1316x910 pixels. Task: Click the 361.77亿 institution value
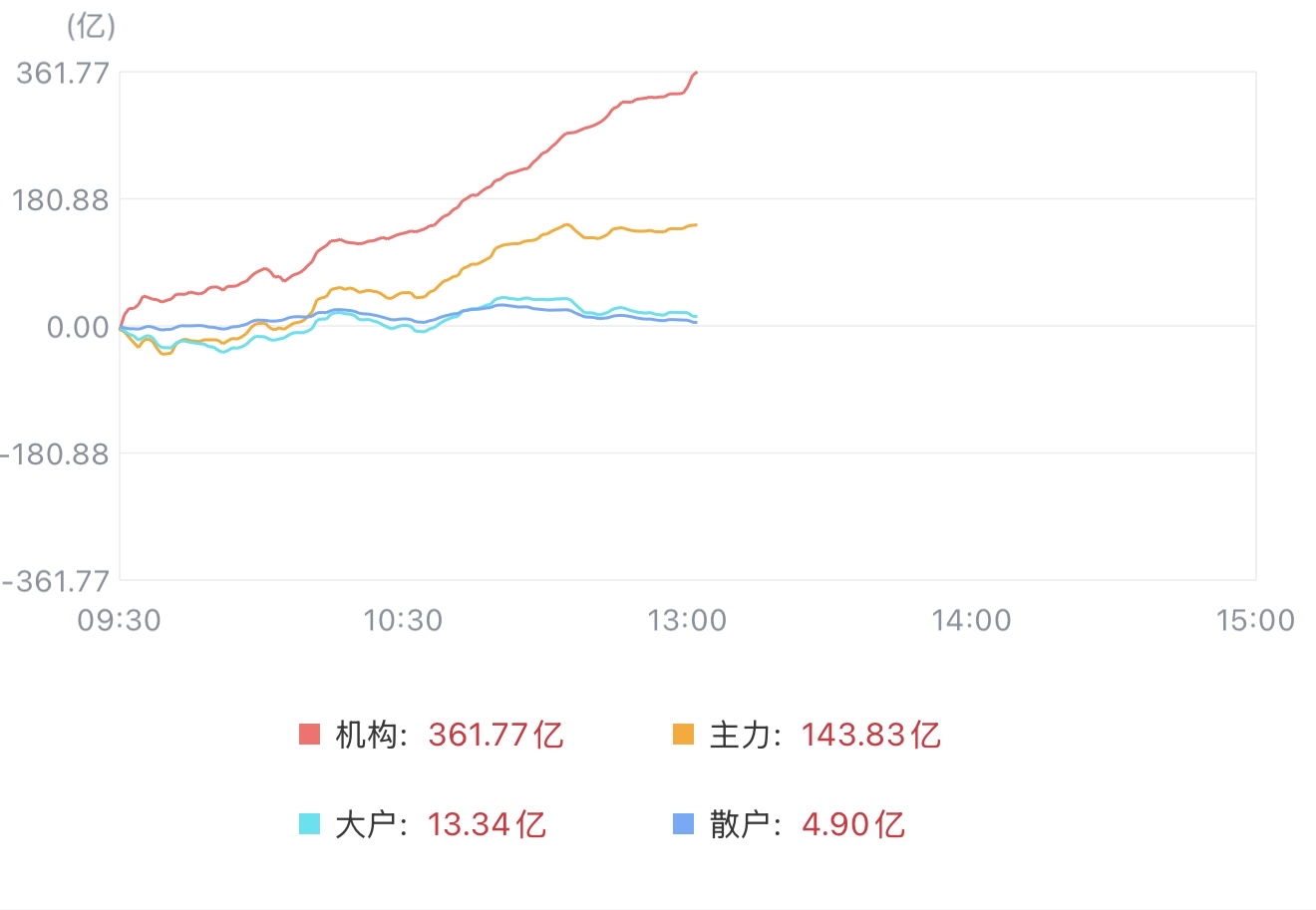(x=495, y=736)
